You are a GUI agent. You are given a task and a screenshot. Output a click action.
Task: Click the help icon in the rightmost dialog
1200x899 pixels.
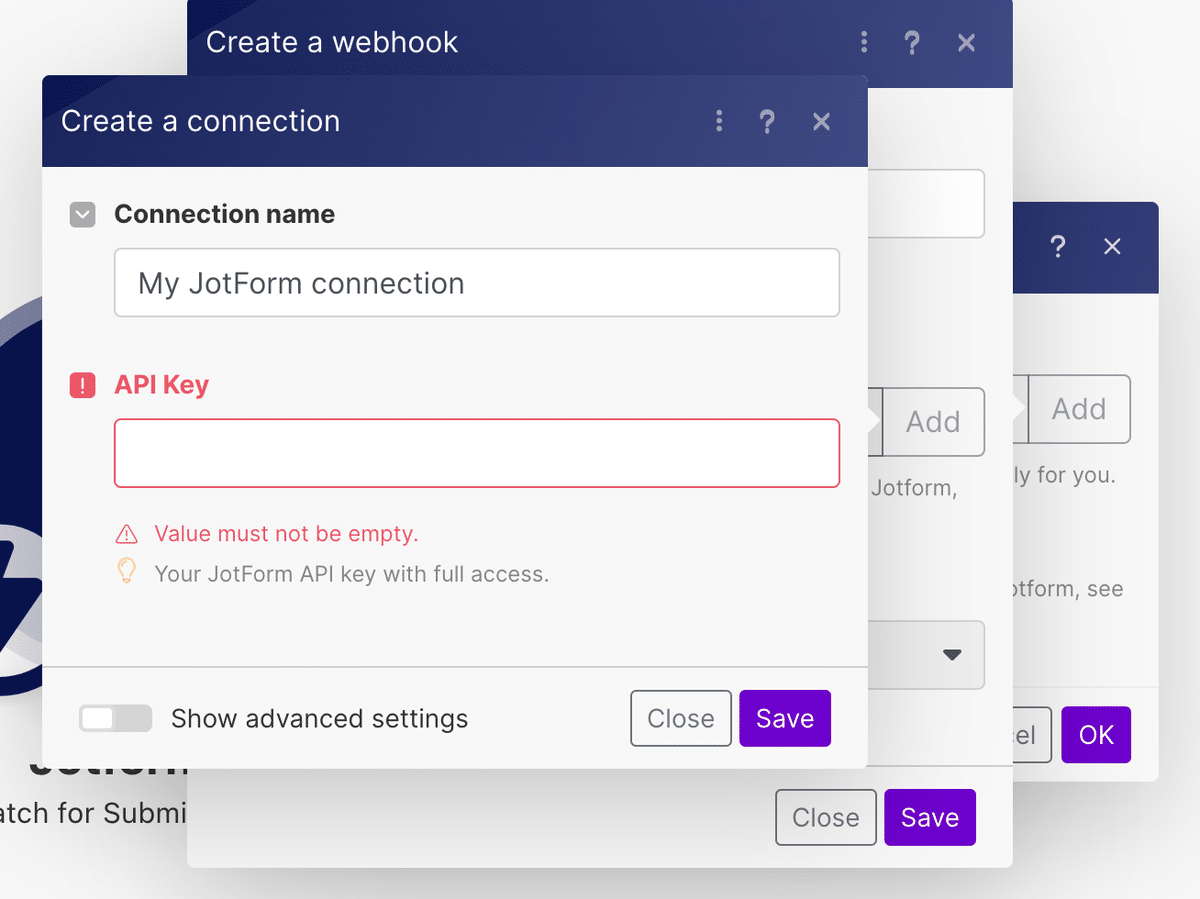coord(1058,247)
